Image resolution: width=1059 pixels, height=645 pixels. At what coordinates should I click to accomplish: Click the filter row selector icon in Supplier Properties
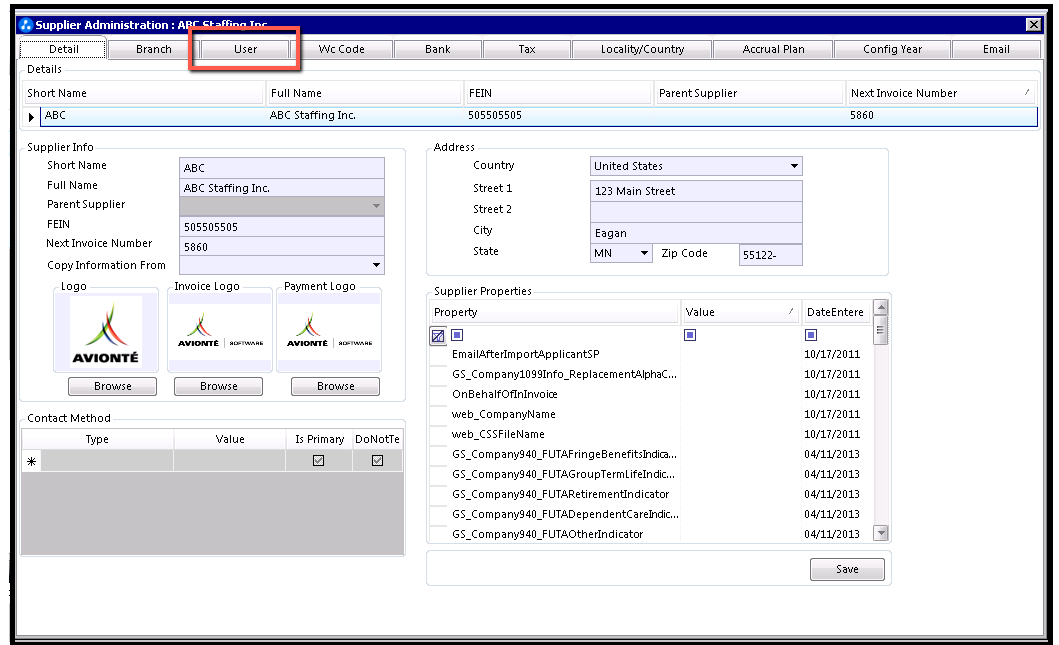coord(438,336)
